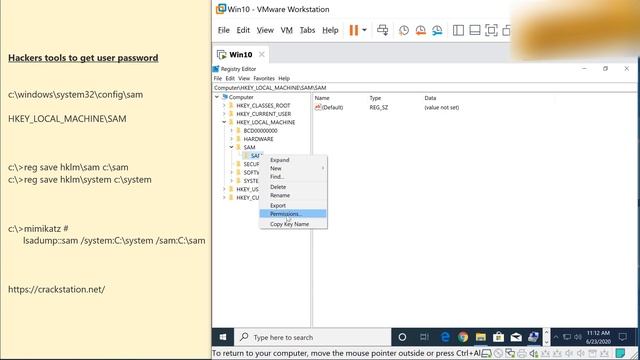Open the Action Center notifications icon
The image size is (640, 360).
pyautogui.click(x=623, y=337)
